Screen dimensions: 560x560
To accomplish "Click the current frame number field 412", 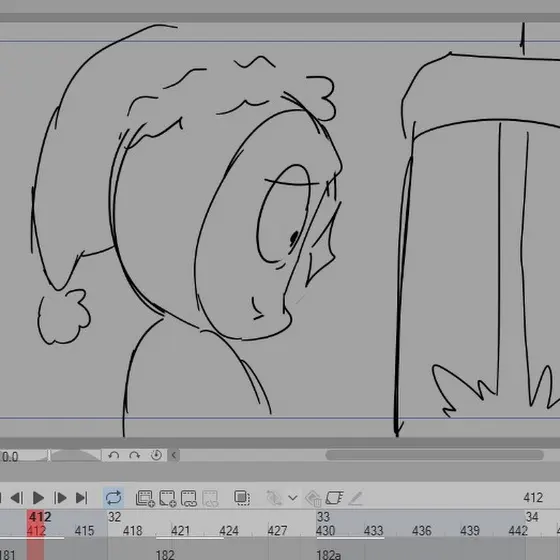I will click(533, 498).
